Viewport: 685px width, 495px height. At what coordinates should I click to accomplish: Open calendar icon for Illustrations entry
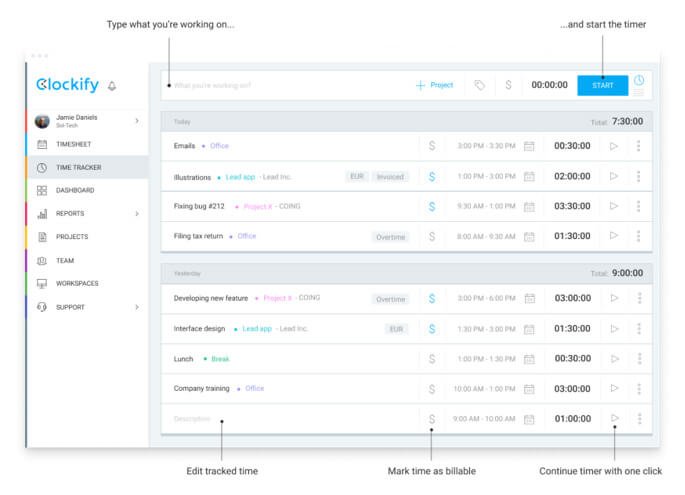pyautogui.click(x=529, y=177)
